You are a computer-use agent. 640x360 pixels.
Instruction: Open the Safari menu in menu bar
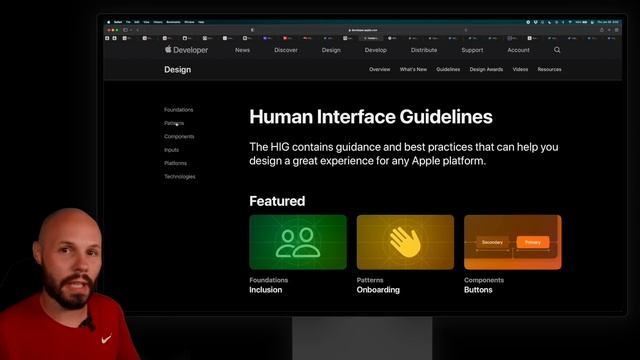pos(118,22)
